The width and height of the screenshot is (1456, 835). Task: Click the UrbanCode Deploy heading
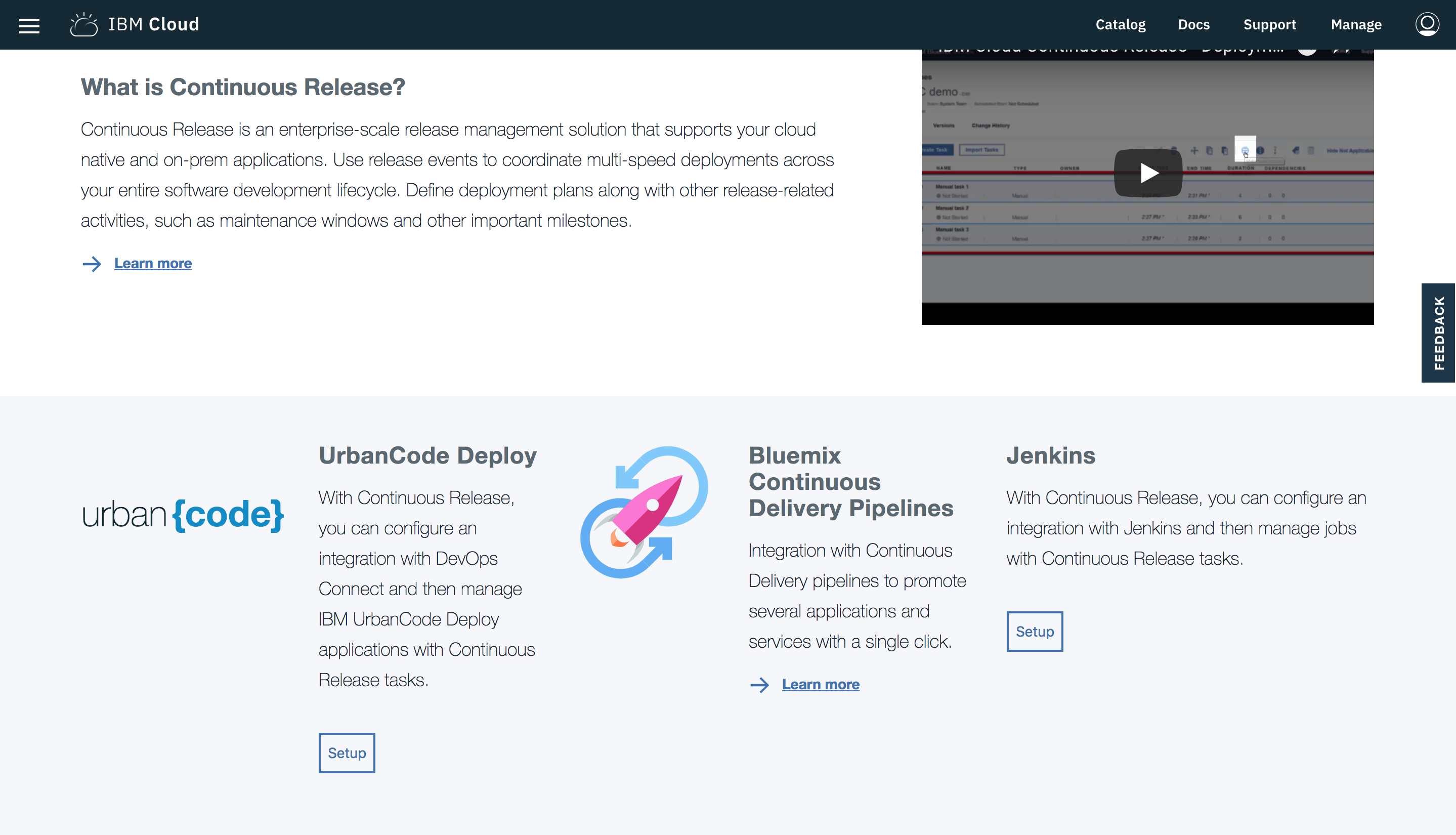[427, 455]
